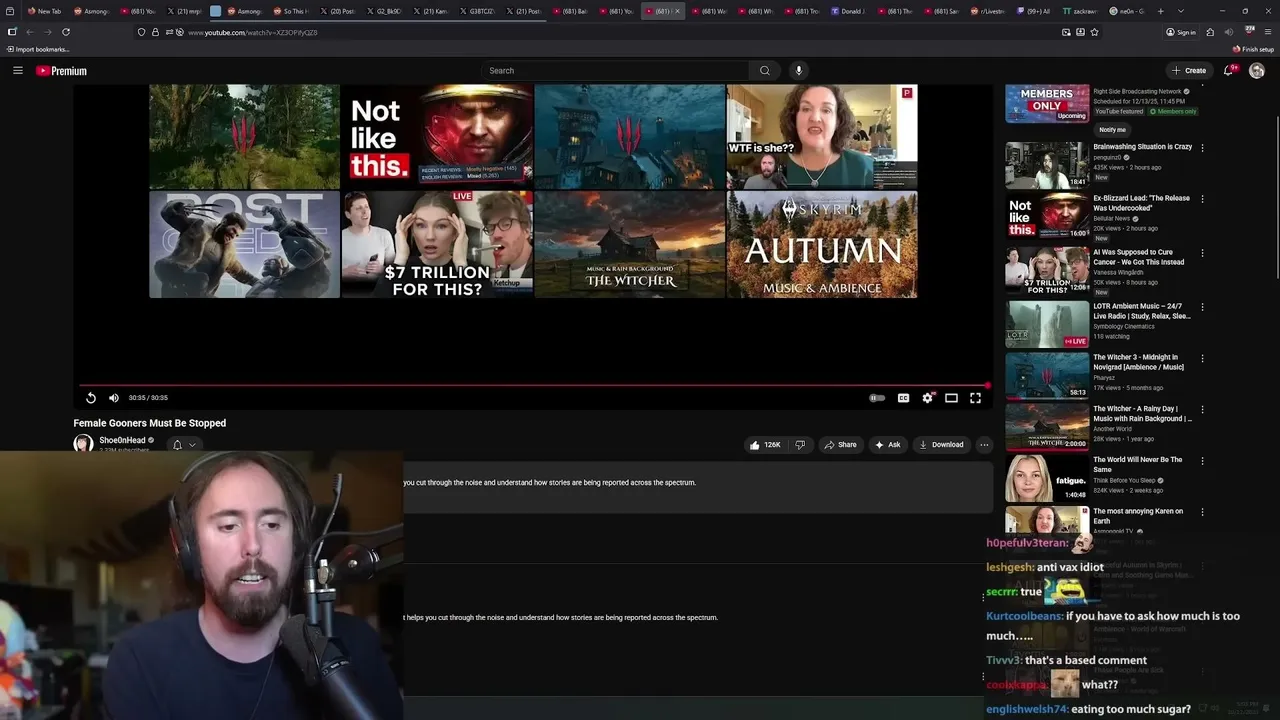Open Brainwashing Situation is Crazy thumbnail
The height and width of the screenshot is (720, 1280).
click(1047, 165)
